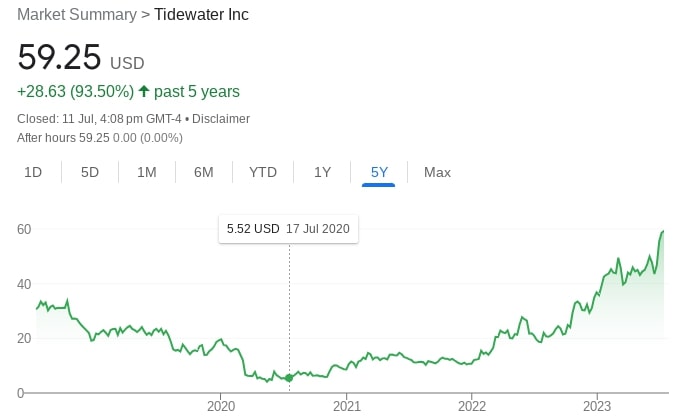Screen dimensions: 676x417
Task: Show the 1M chart range
Action: [x=147, y=172]
